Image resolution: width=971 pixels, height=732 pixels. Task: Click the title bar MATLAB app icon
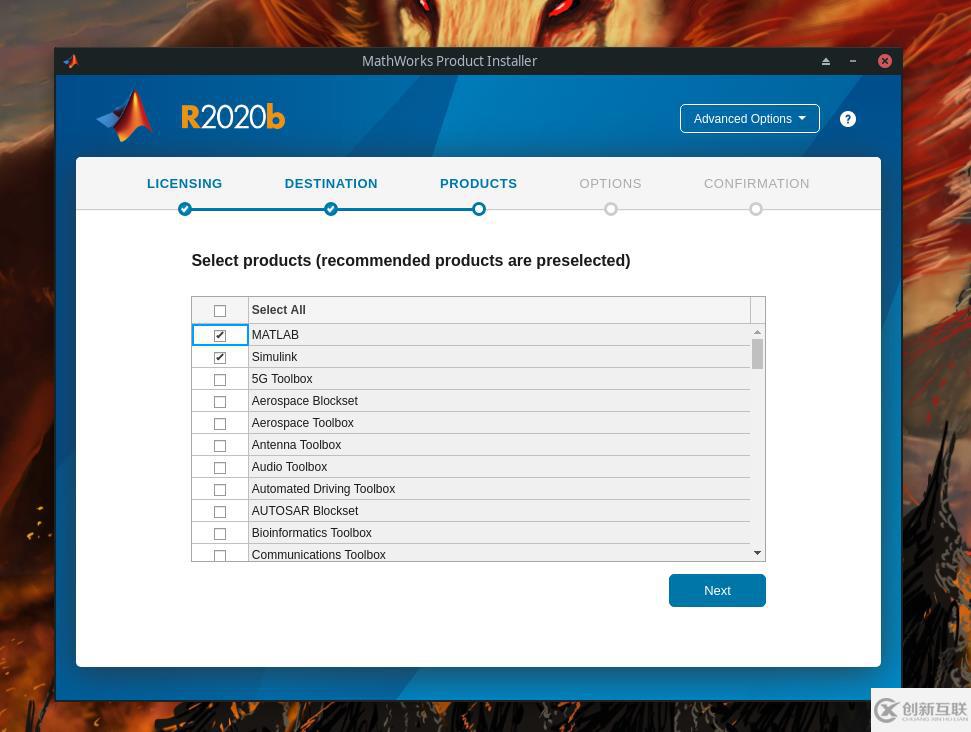(71, 61)
